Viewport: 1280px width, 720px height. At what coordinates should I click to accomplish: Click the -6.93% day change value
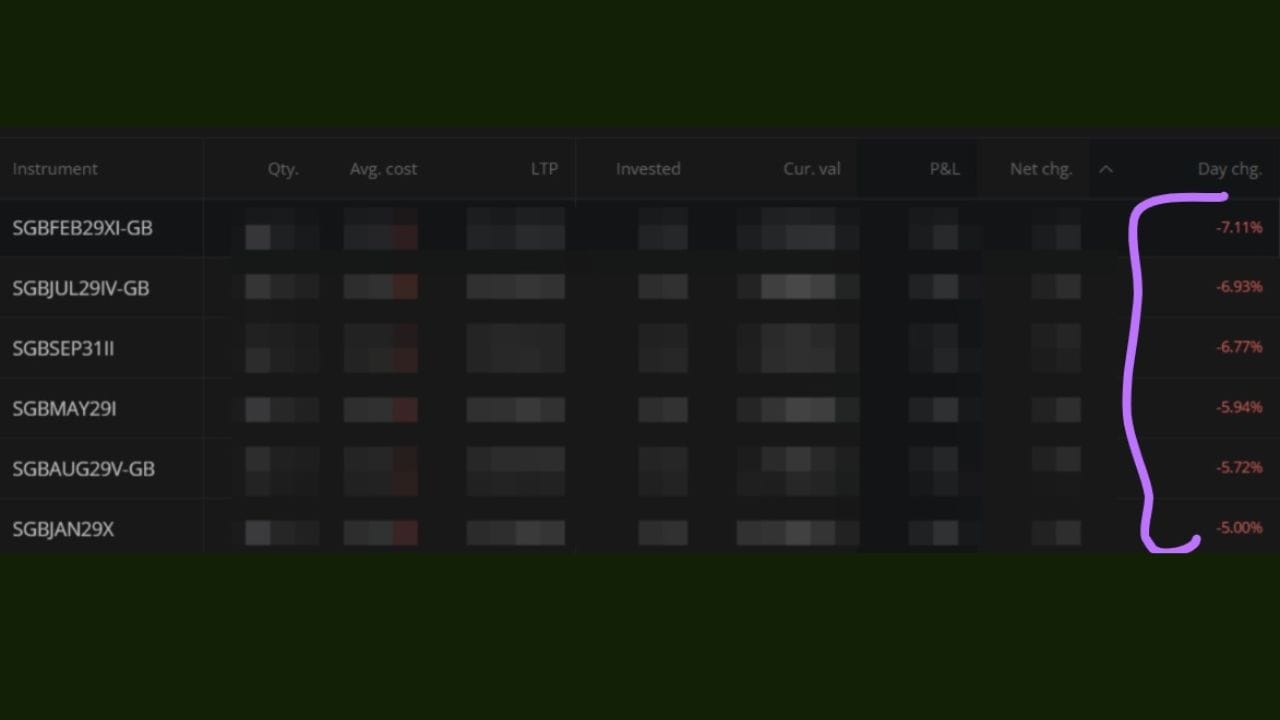click(x=1238, y=287)
